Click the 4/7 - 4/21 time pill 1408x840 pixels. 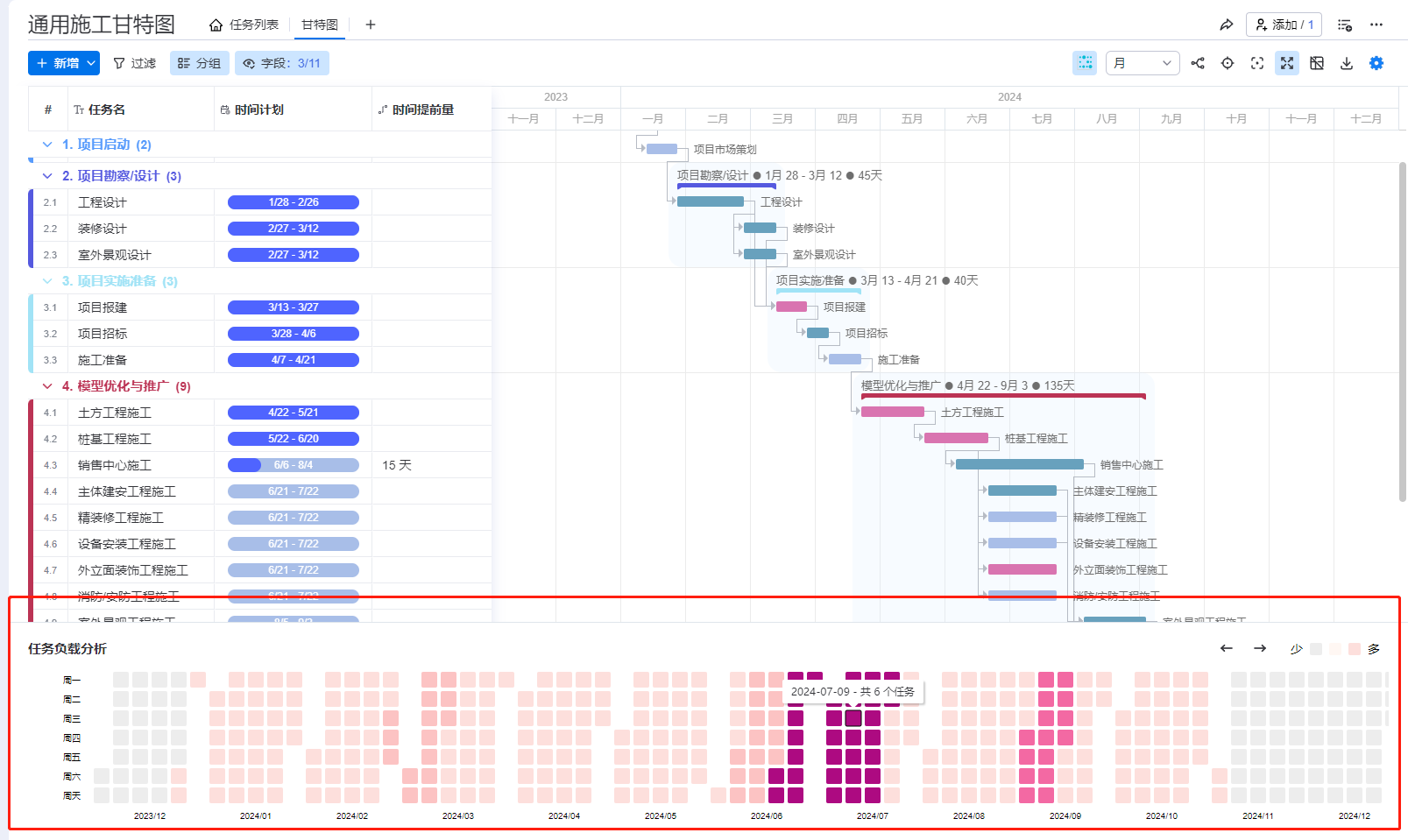294,360
